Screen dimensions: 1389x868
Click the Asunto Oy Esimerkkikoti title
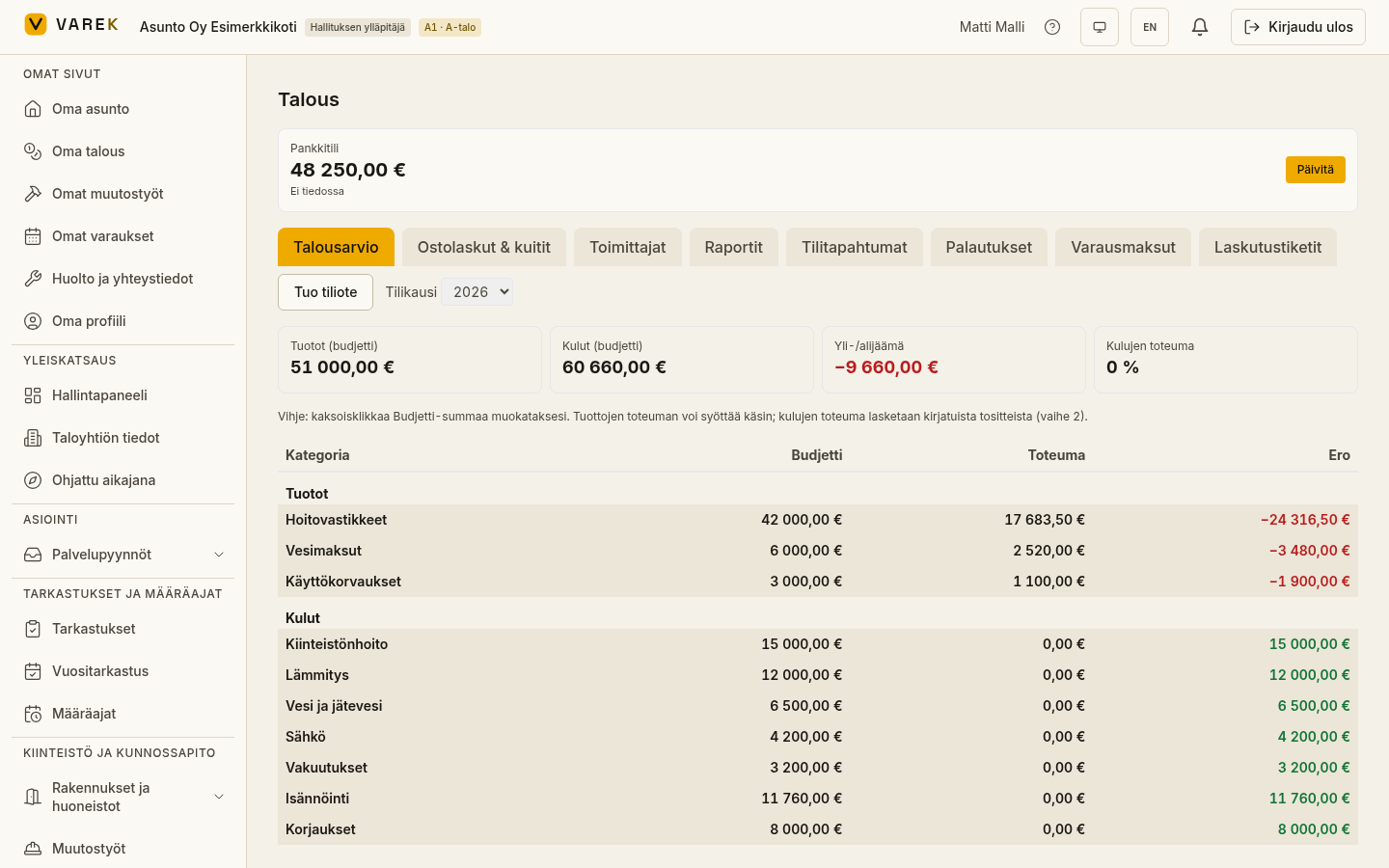[218, 27]
